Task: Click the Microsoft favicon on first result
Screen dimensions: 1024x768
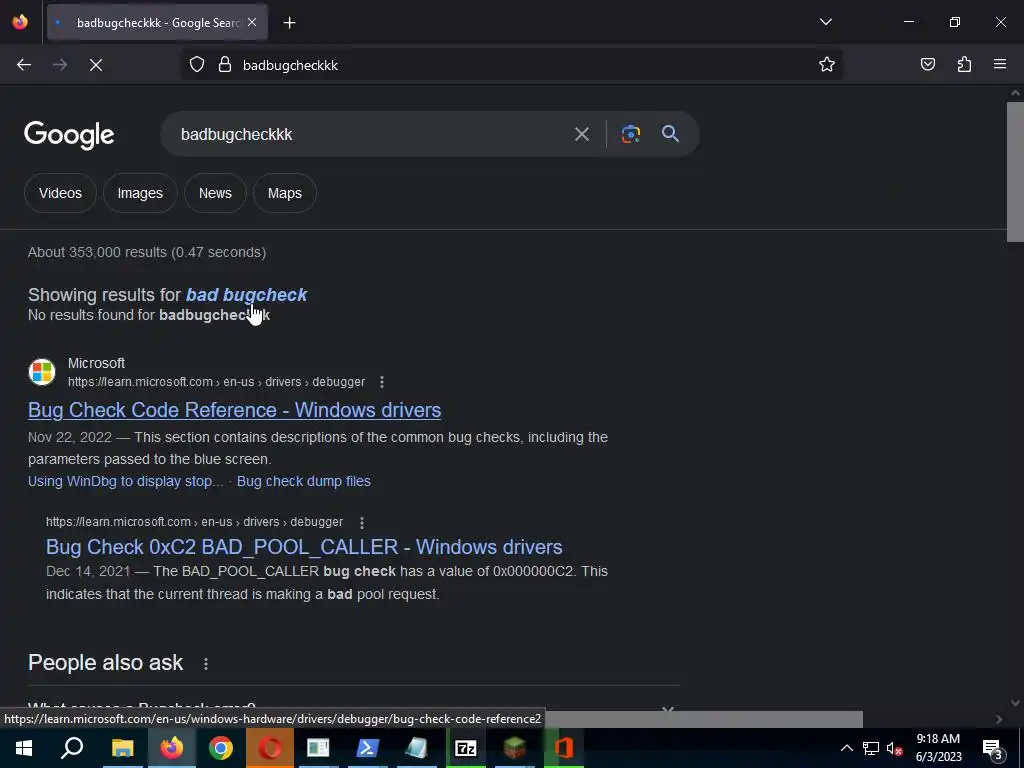Action: [x=42, y=372]
